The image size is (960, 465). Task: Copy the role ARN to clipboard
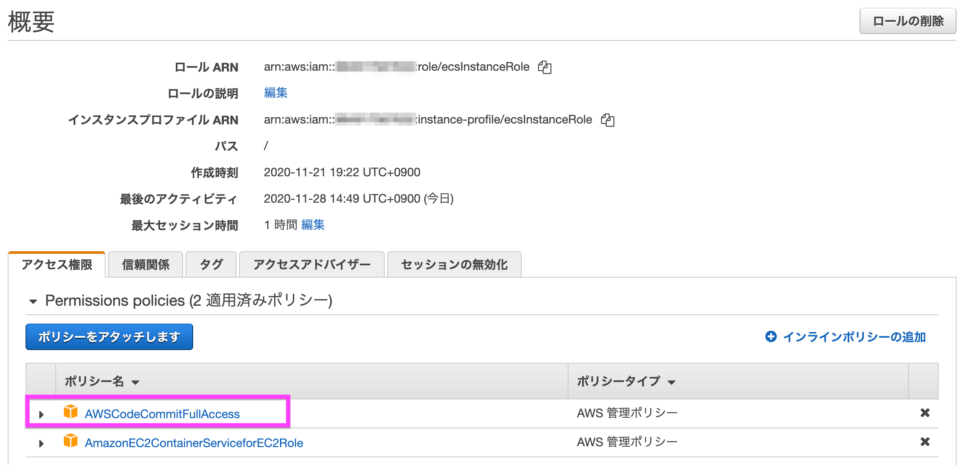point(545,67)
